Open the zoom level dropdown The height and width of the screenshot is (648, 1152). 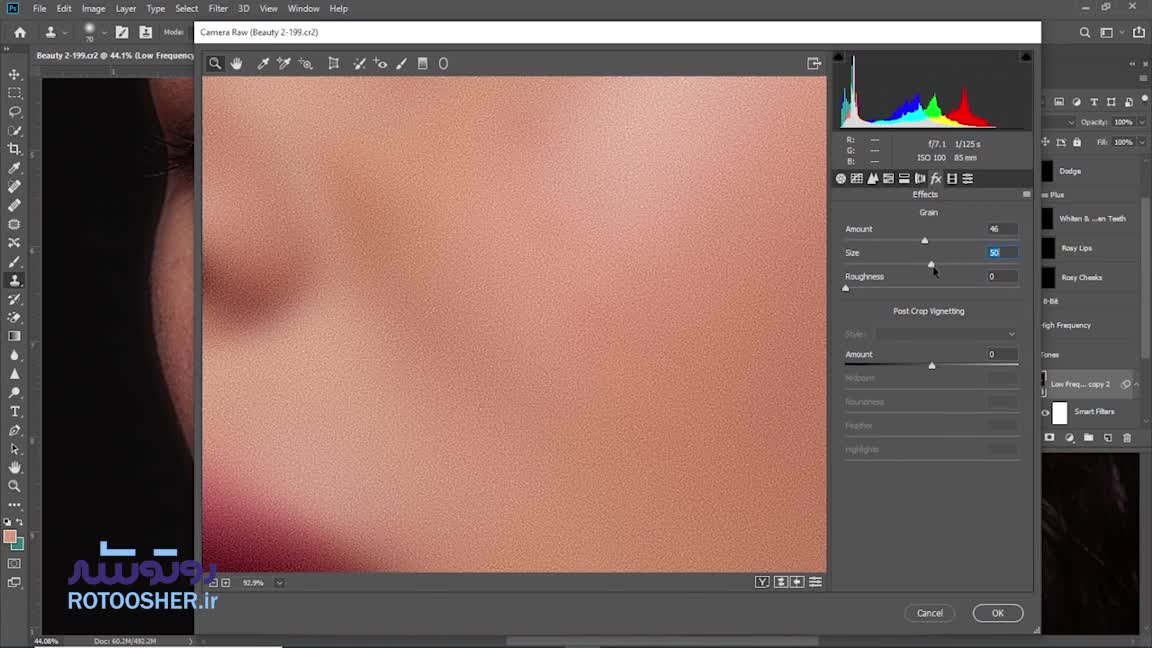click(279, 583)
